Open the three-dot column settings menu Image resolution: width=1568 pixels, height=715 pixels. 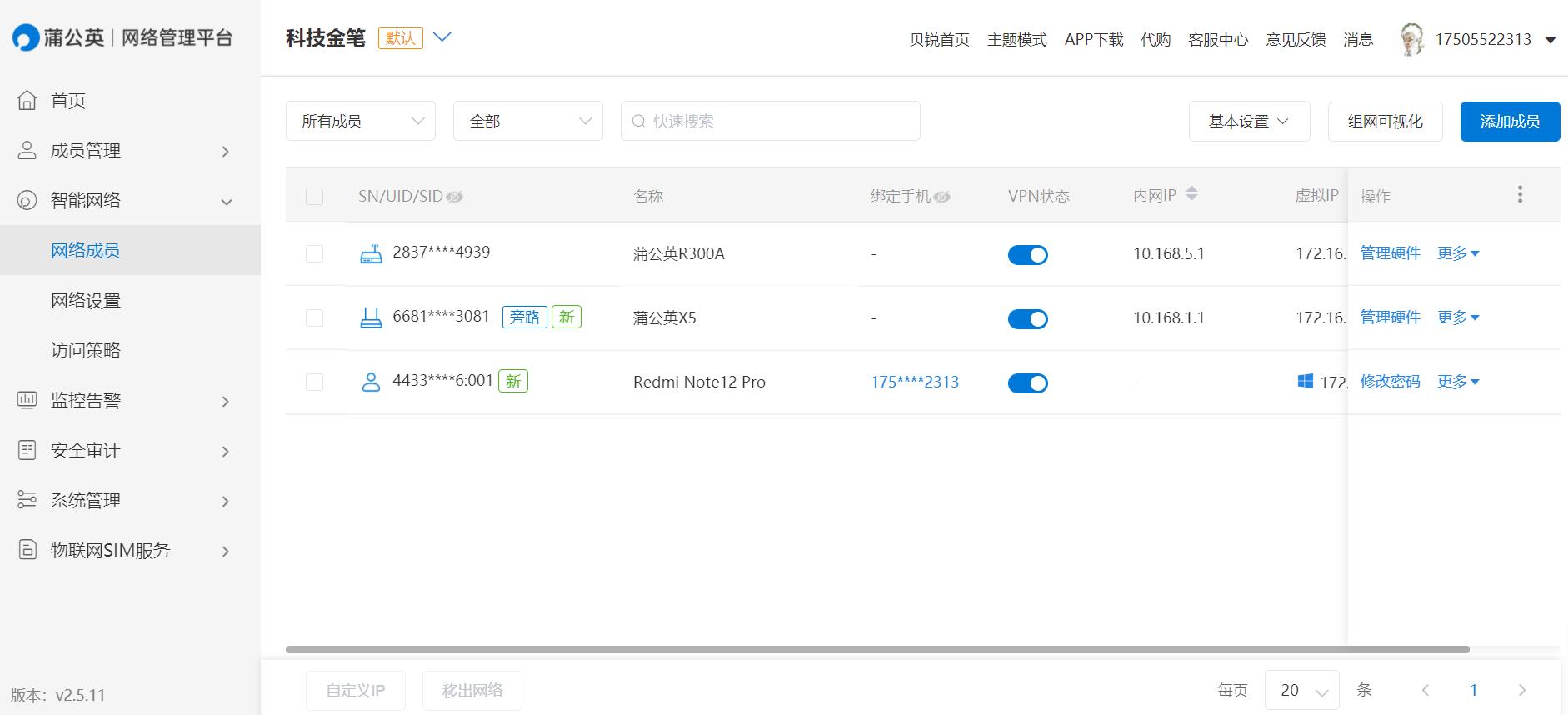(1520, 194)
